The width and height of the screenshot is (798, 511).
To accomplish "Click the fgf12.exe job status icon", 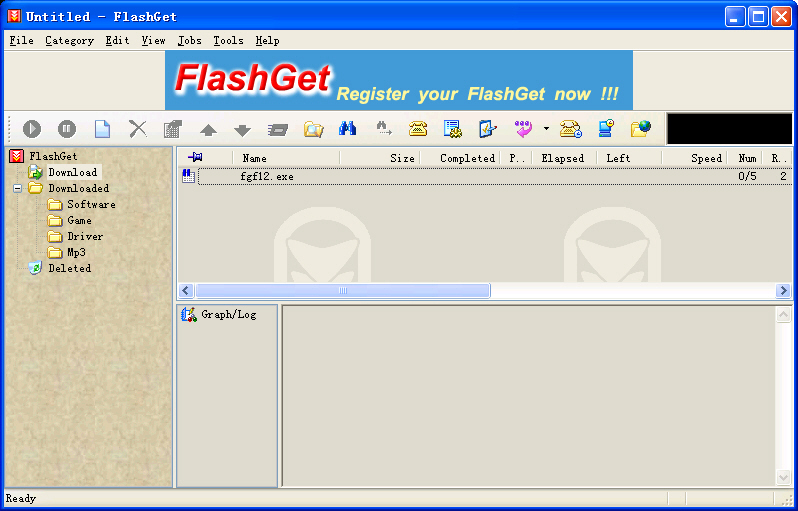I will coord(188,177).
